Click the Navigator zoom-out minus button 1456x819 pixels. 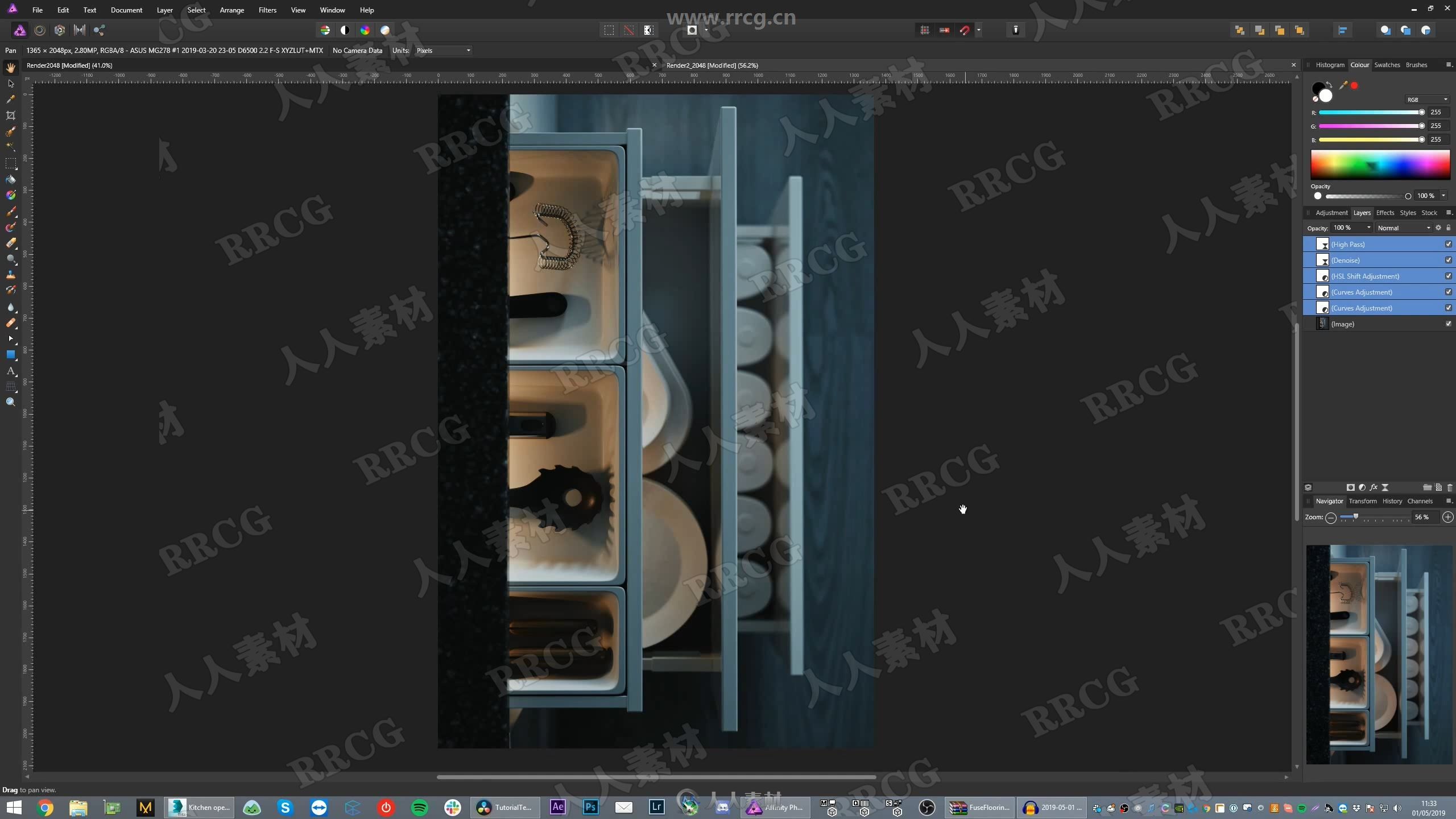tap(1331, 518)
